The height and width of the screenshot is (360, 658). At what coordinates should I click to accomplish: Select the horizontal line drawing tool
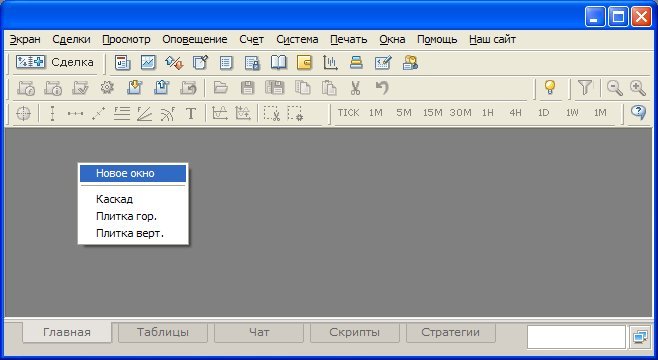pyautogui.click(x=76, y=113)
